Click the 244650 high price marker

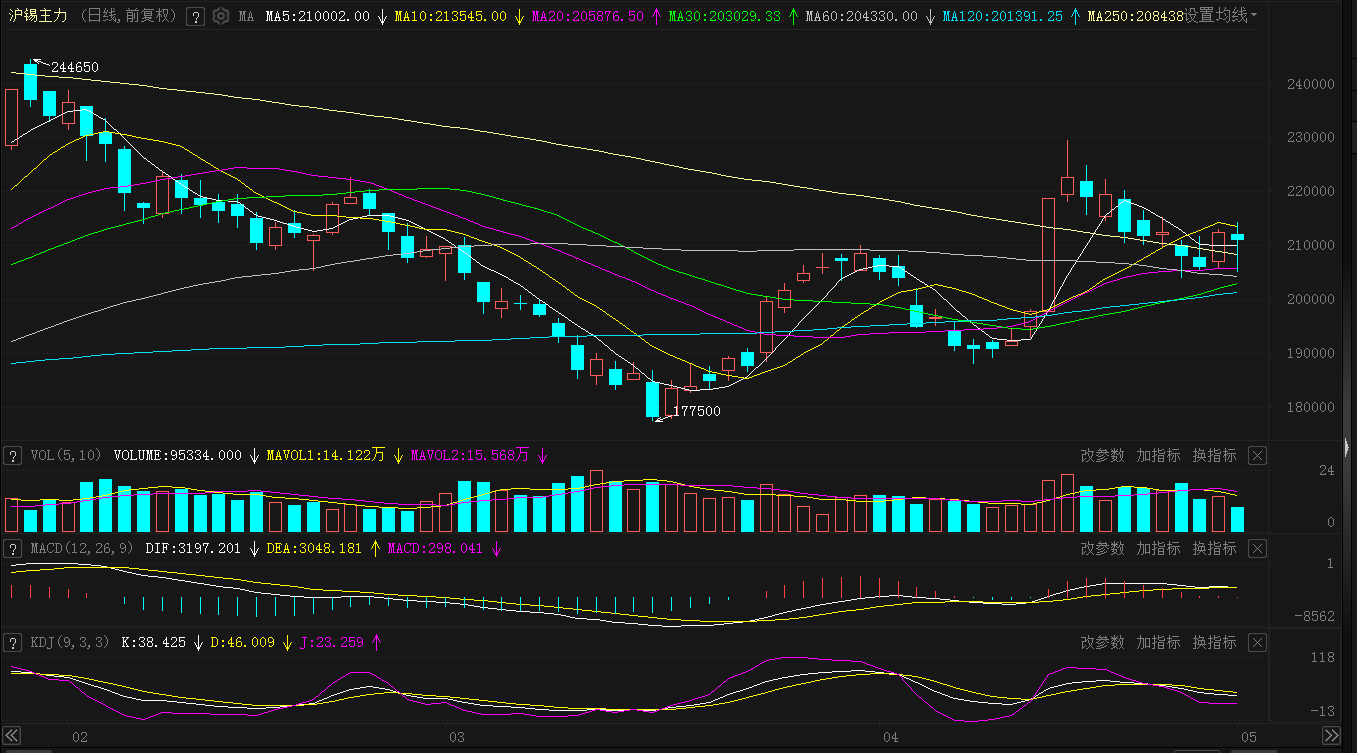[x=75, y=67]
